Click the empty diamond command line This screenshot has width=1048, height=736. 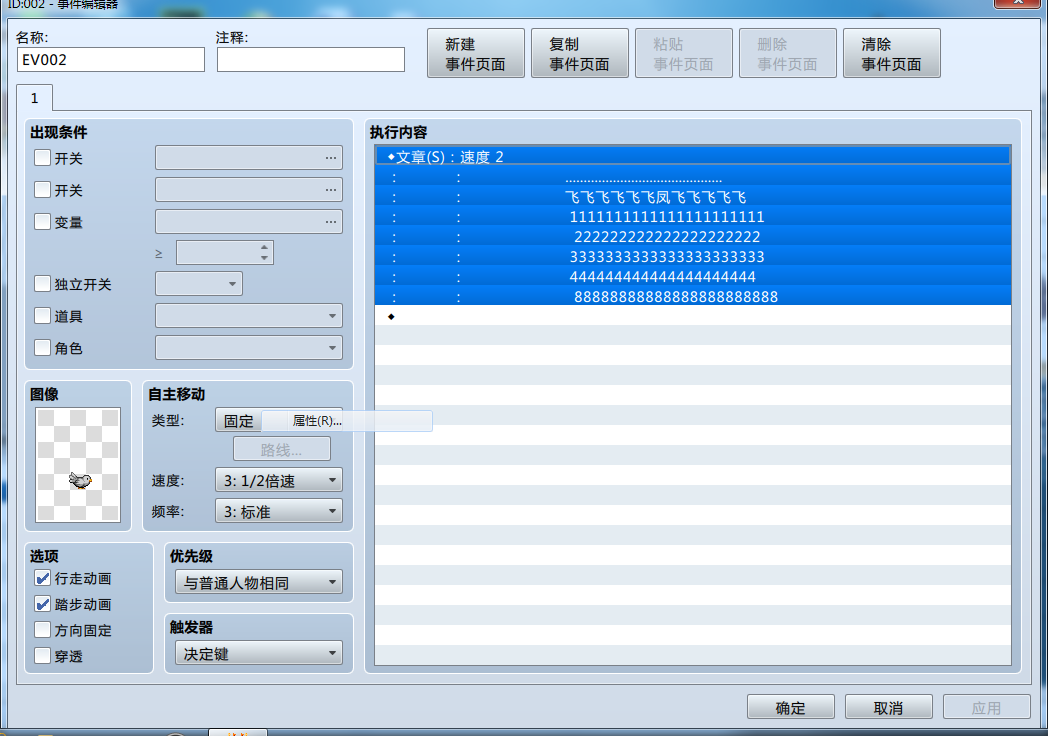pyautogui.click(x=692, y=316)
